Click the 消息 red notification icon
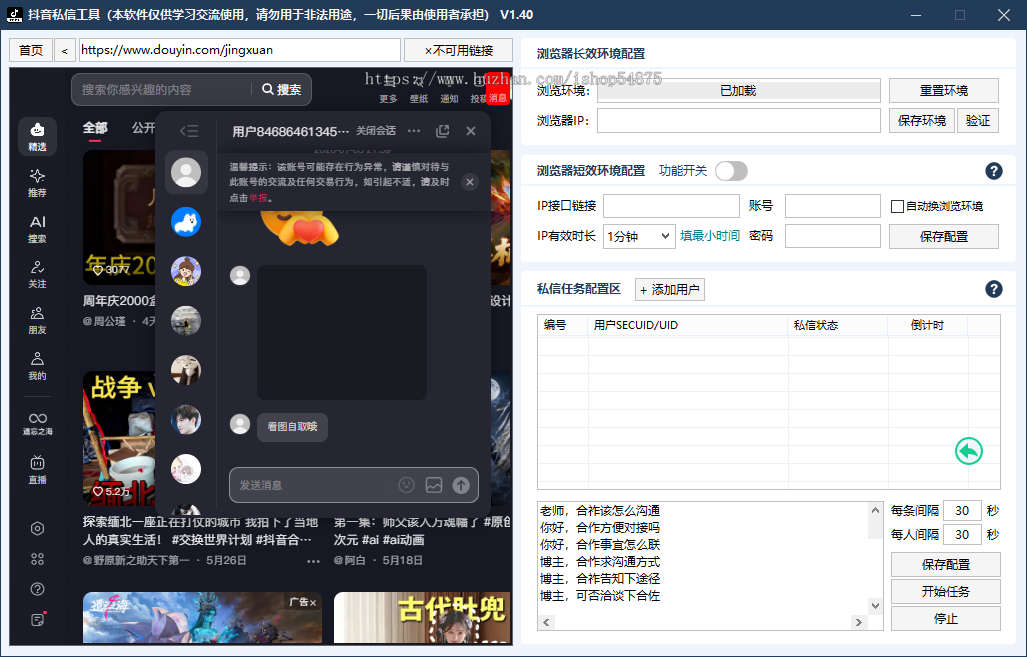Screen dimensions: 1027x657 pyautogui.click(x=498, y=88)
